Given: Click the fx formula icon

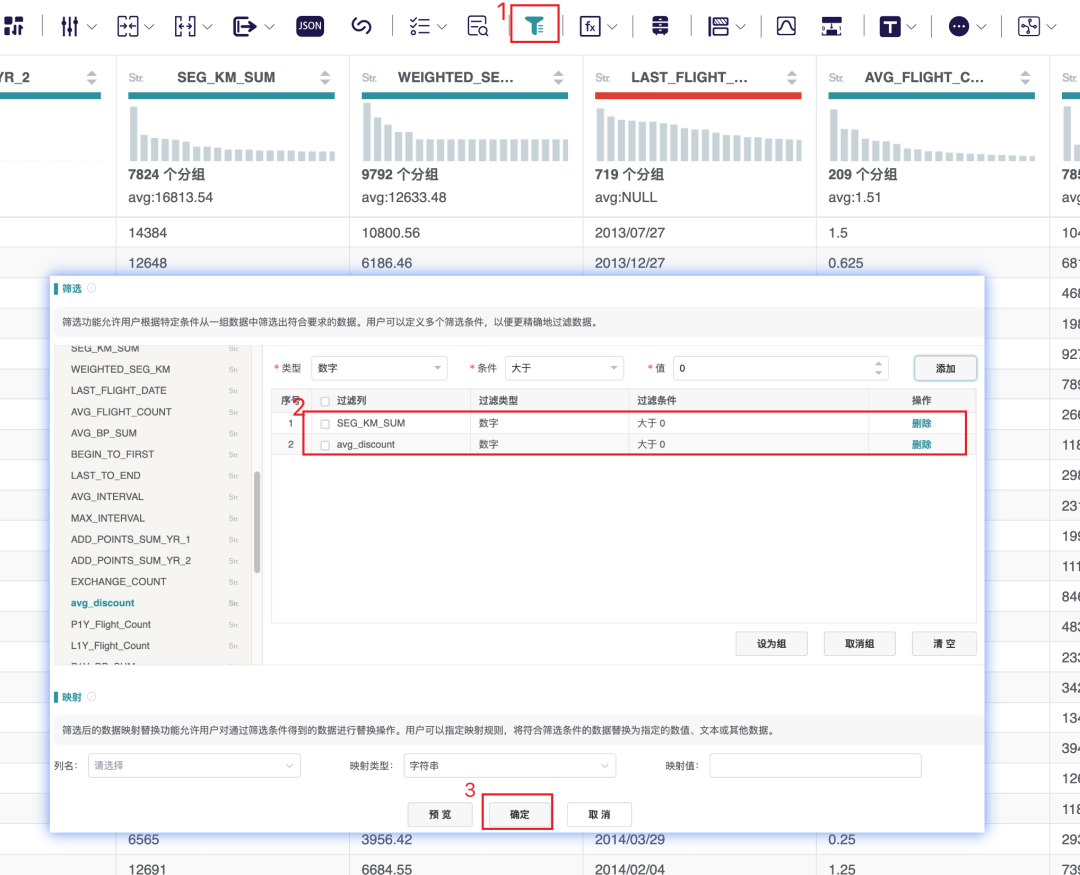Looking at the screenshot, I should 590,26.
